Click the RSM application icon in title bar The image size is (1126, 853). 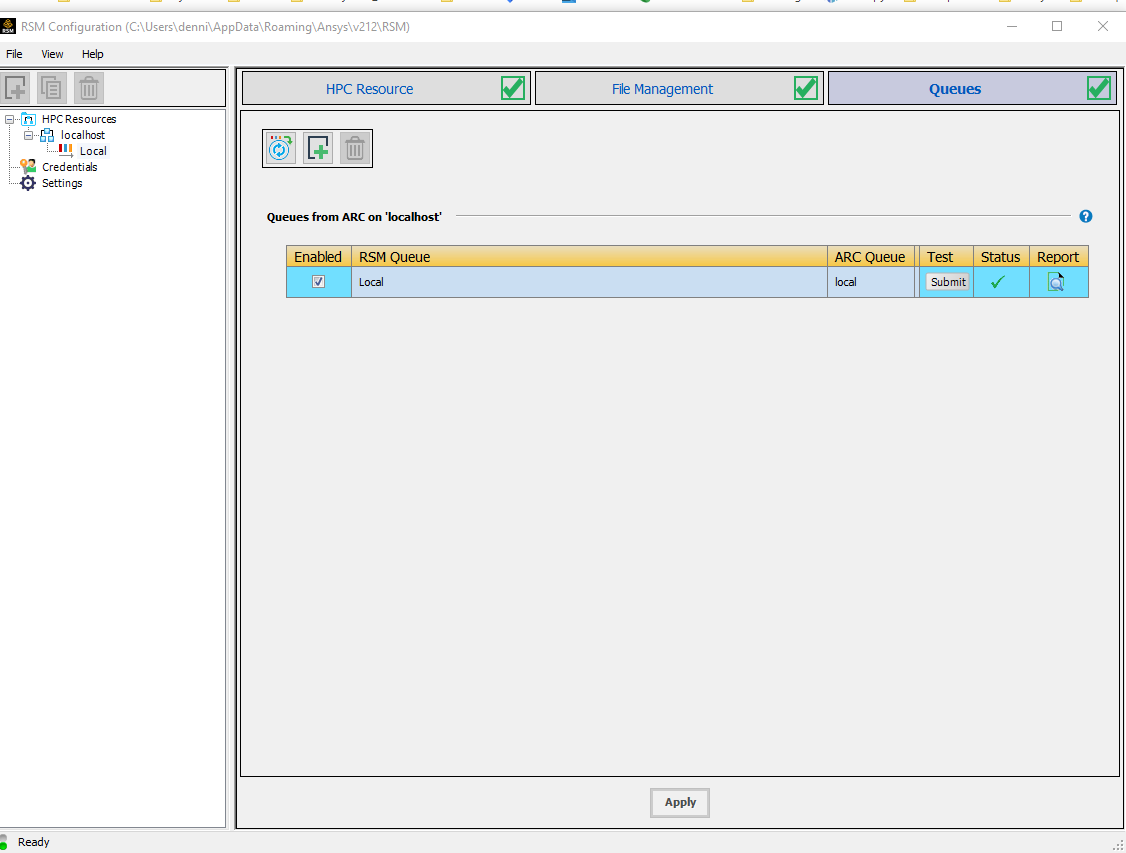8,27
